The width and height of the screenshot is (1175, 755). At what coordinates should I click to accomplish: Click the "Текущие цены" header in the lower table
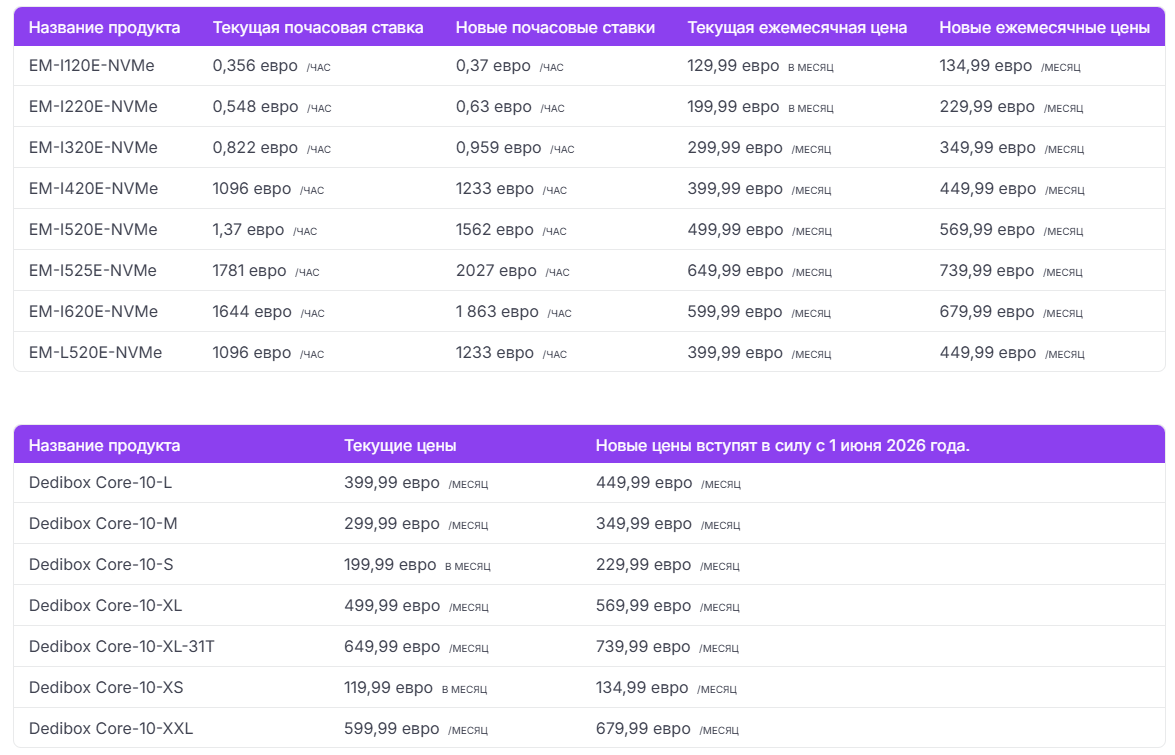[400, 445]
